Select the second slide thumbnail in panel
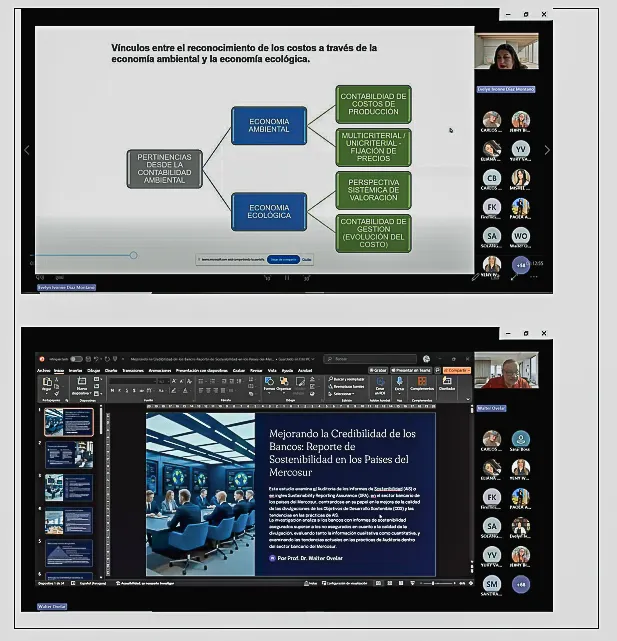This screenshot has width=617, height=641. tap(69, 455)
